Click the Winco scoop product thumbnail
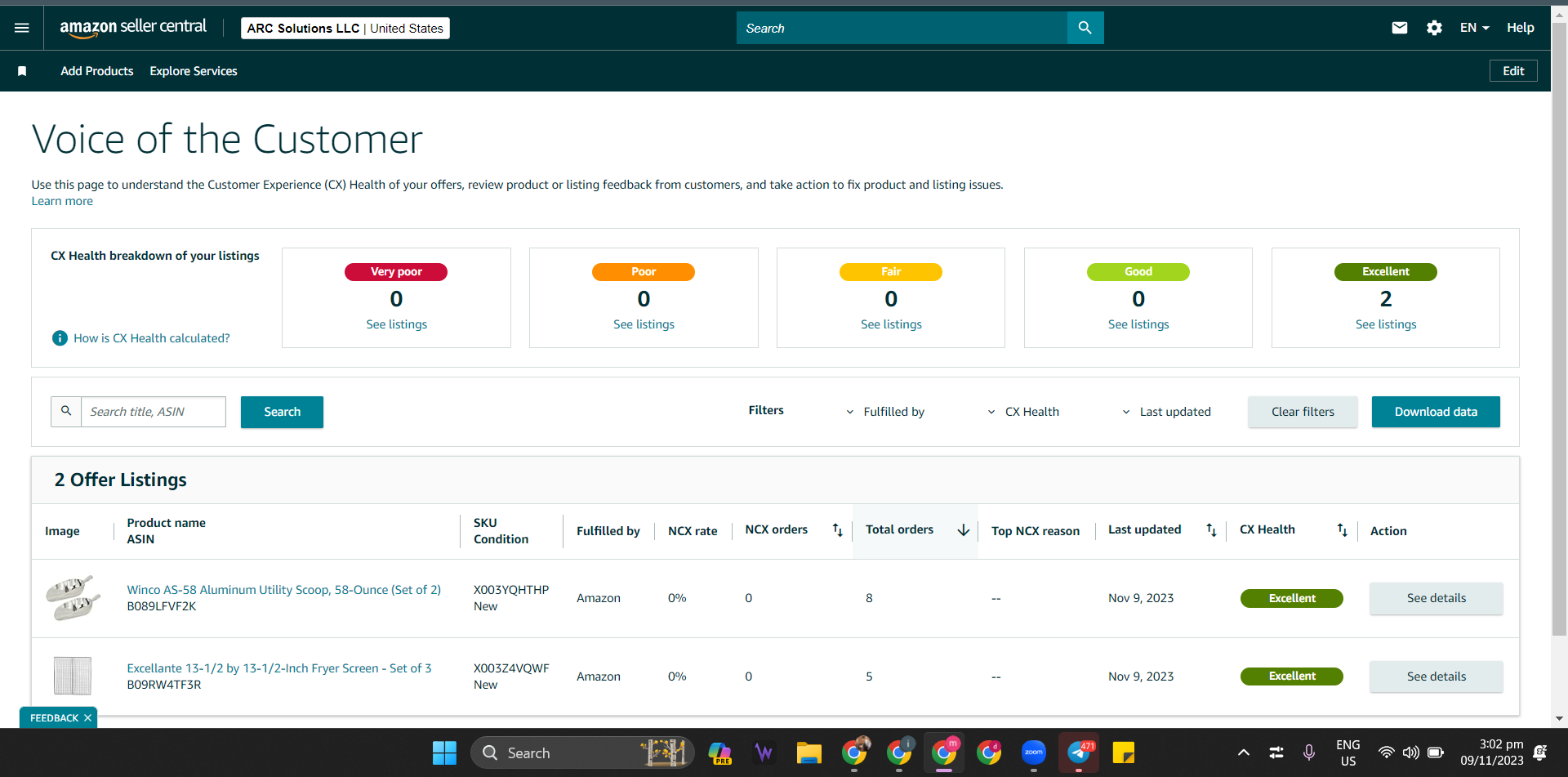 click(x=73, y=598)
